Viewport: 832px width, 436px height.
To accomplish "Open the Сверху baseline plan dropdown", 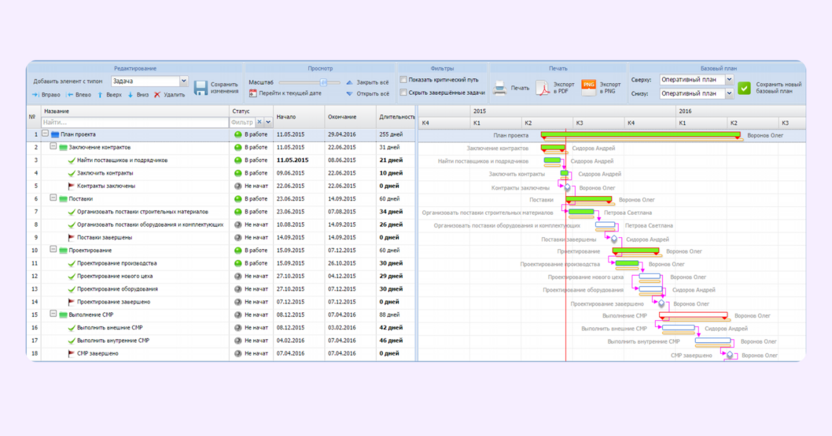I will coord(696,80).
